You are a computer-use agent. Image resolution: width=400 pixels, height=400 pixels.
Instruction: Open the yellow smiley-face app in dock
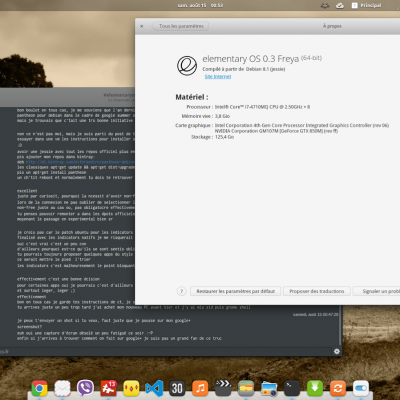[x=131, y=388]
